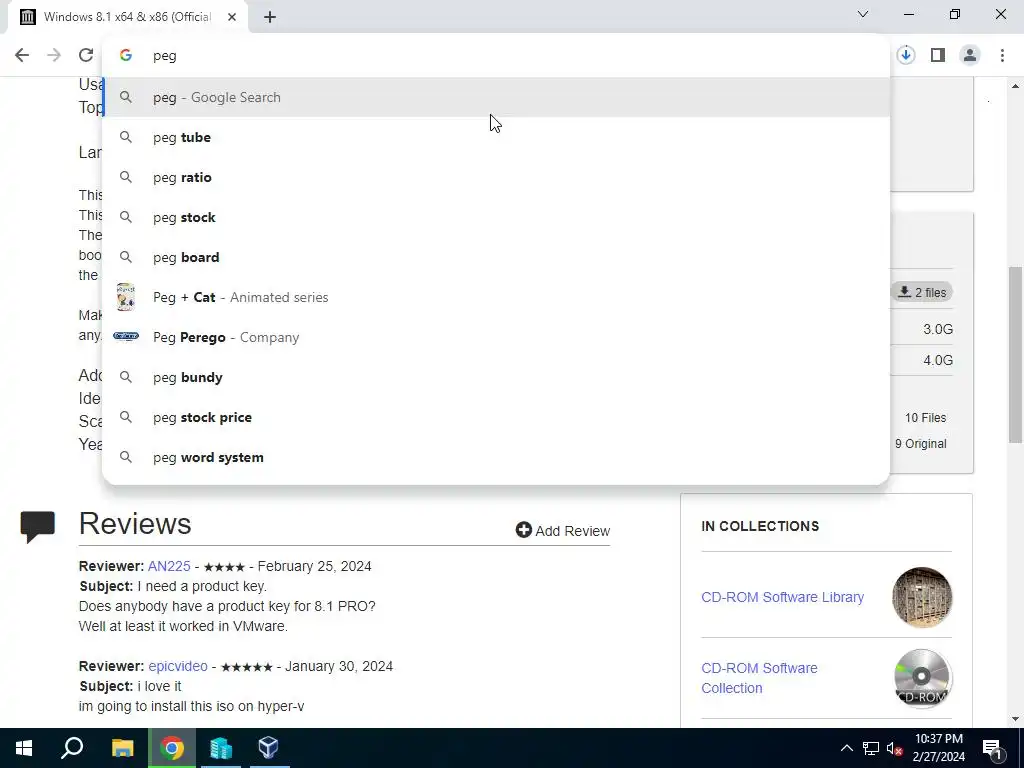Click the muted volume tray icon
The height and width of the screenshot is (768, 1024).
[x=895, y=748]
